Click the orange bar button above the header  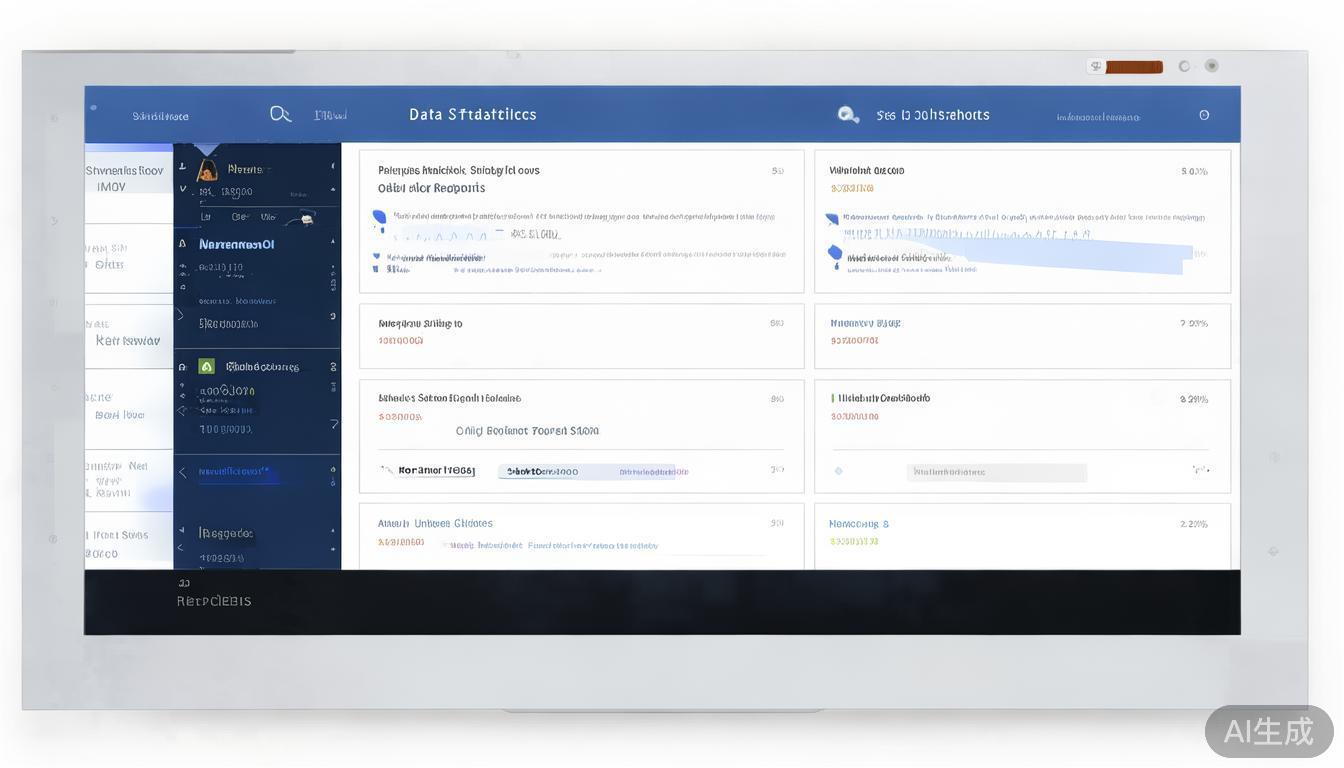pyautogui.click(x=1134, y=67)
